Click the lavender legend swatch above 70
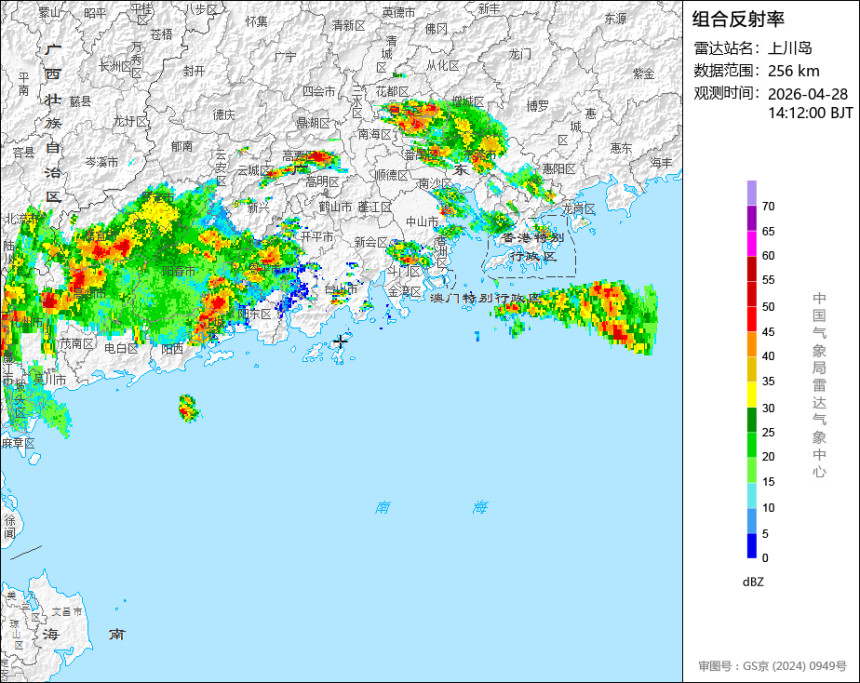The image size is (860, 683). pyautogui.click(x=751, y=193)
